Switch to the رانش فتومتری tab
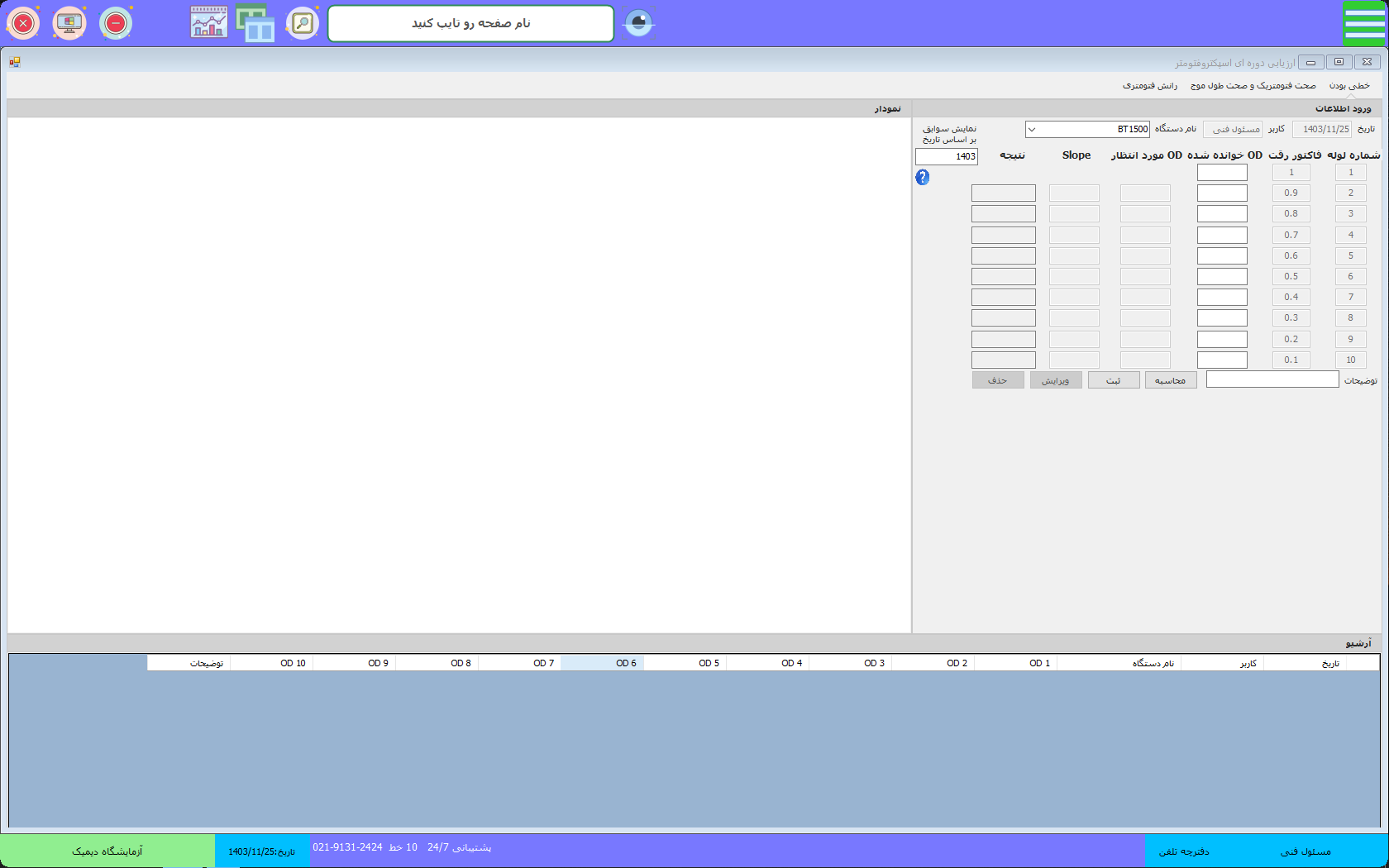The image size is (1389, 868). coord(1149,86)
